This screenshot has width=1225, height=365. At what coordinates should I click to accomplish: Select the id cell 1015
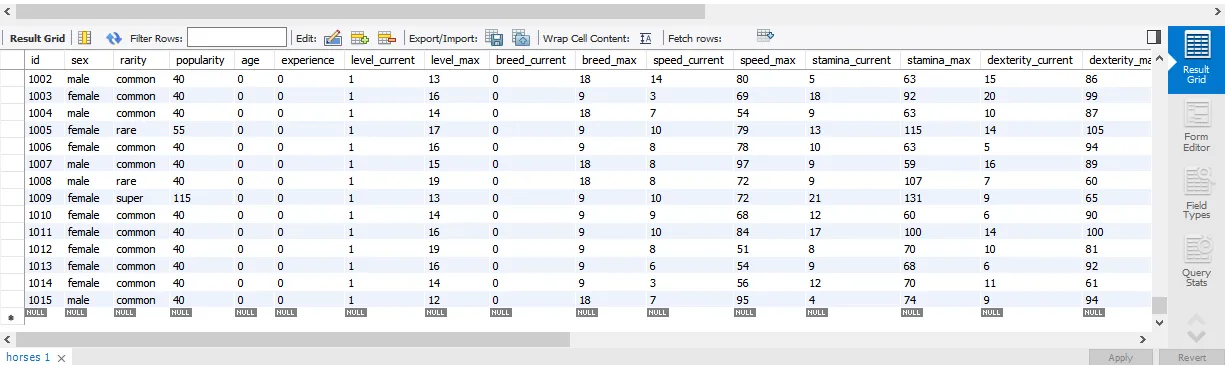pos(44,299)
